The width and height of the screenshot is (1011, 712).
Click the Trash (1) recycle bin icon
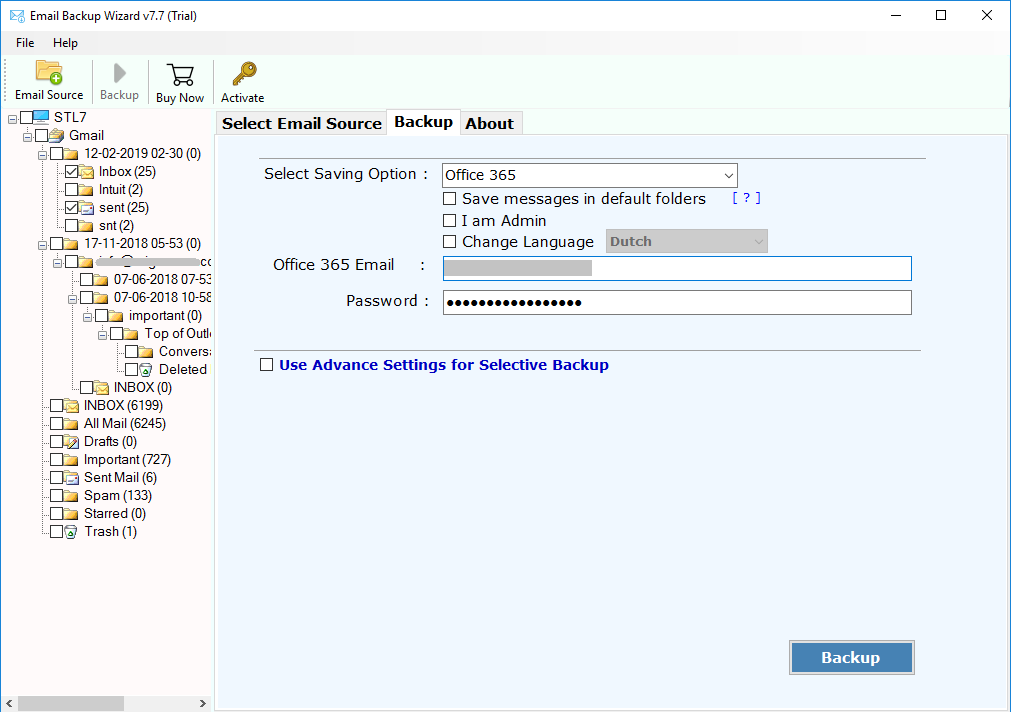pyautogui.click(x=71, y=532)
